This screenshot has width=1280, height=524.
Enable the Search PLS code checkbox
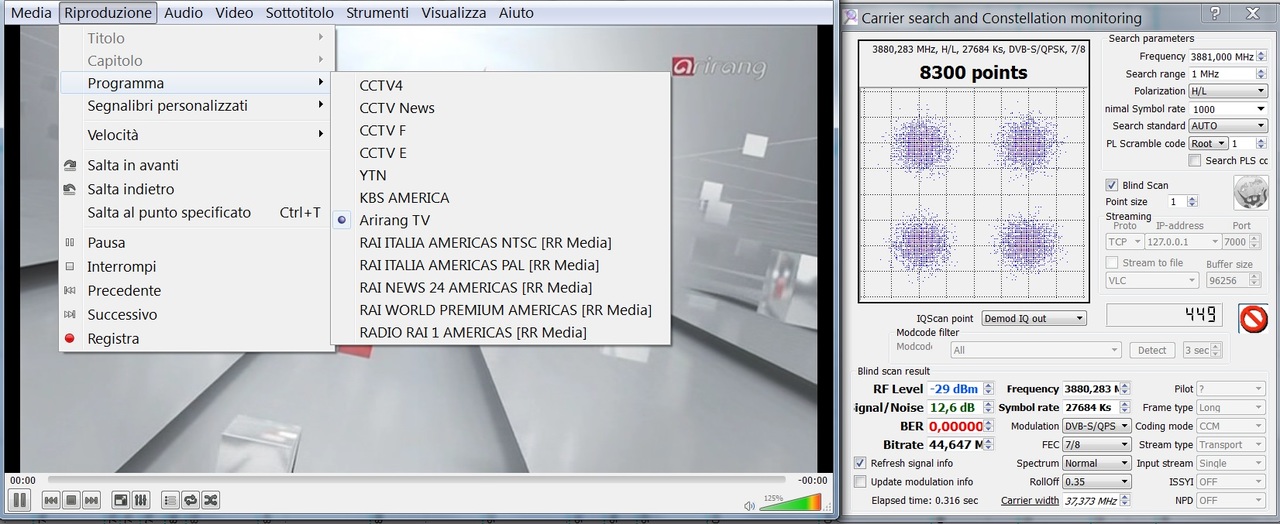[1195, 160]
